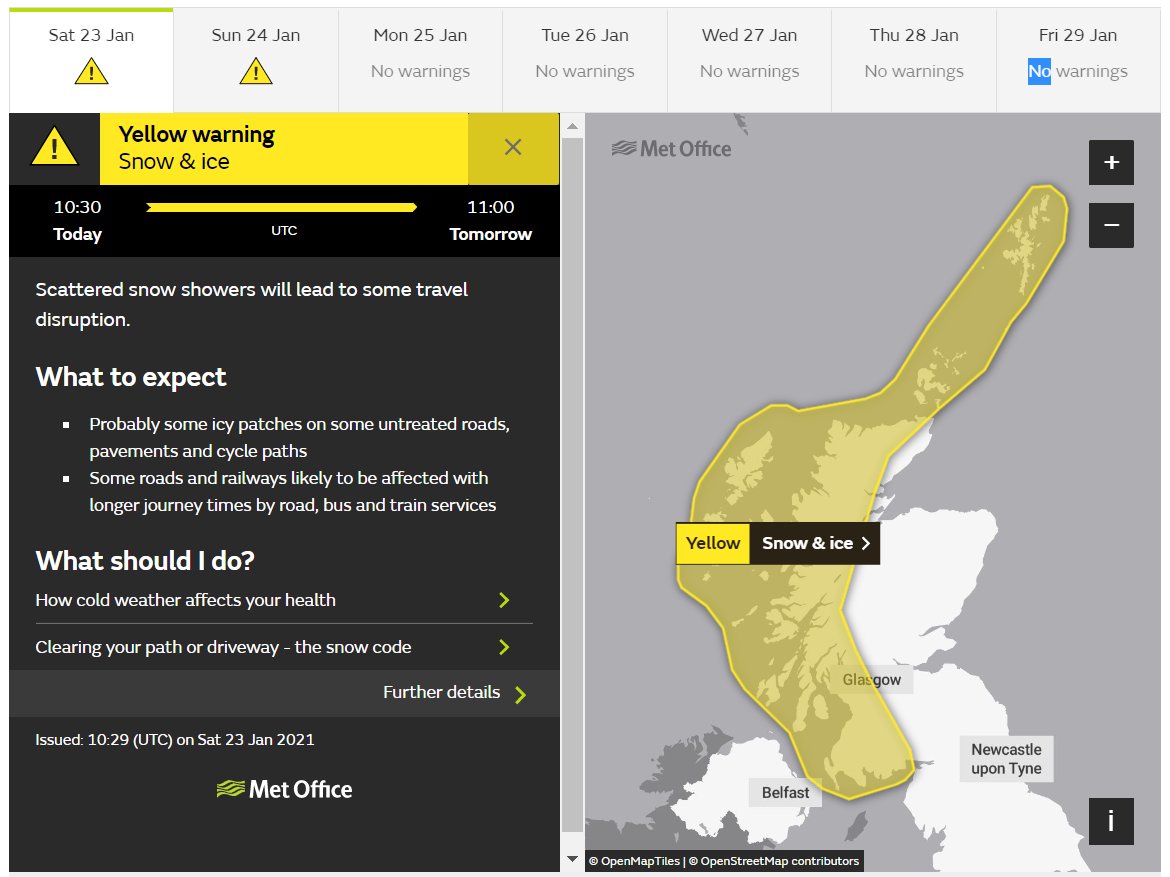Open the map information button
The width and height of the screenshot is (1170, 877).
pyautogui.click(x=1111, y=821)
